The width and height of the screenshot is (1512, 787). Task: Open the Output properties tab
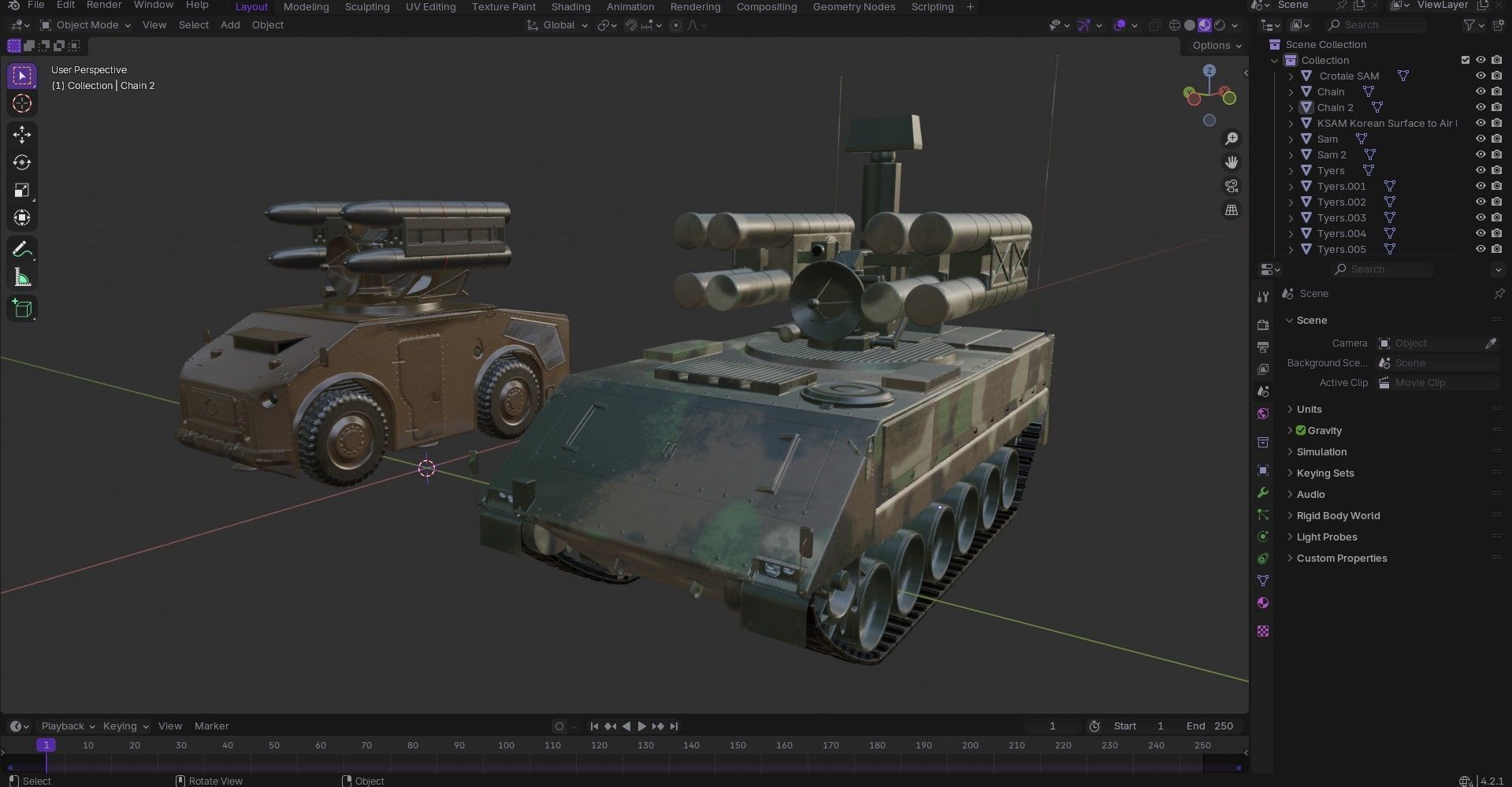pyautogui.click(x=1263, y=347)
